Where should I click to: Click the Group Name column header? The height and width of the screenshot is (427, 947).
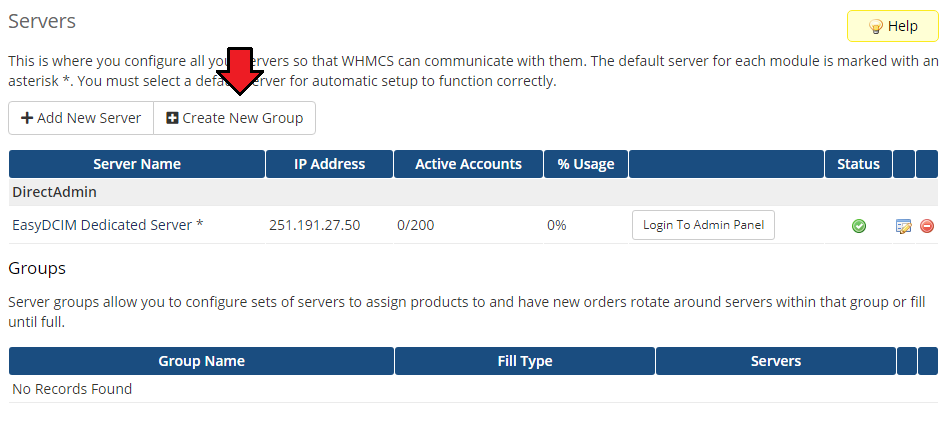[x=202, y=361]
